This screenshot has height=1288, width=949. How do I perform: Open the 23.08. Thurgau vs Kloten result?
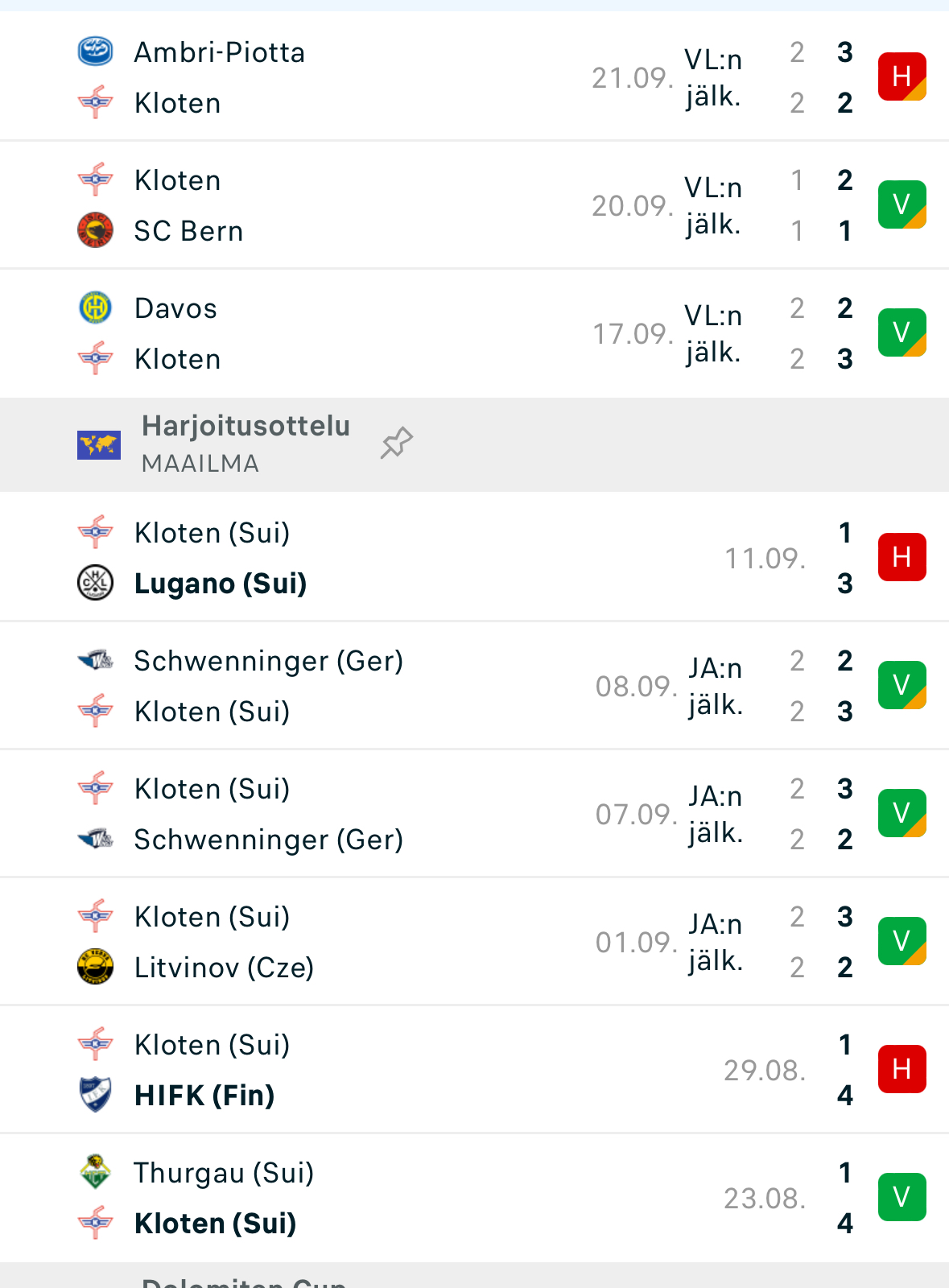tap(474, 1198)
